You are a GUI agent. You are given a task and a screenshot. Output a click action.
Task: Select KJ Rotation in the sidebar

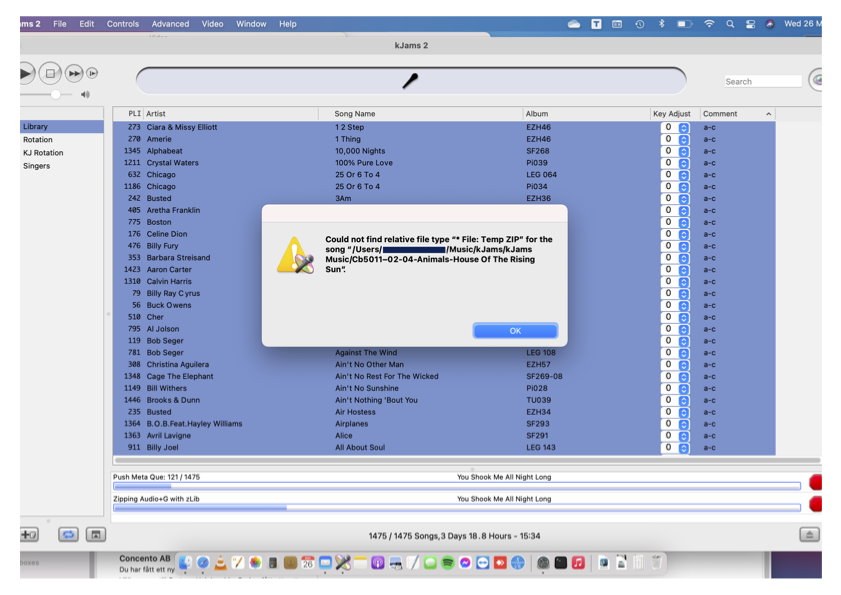tap(43, 153)
